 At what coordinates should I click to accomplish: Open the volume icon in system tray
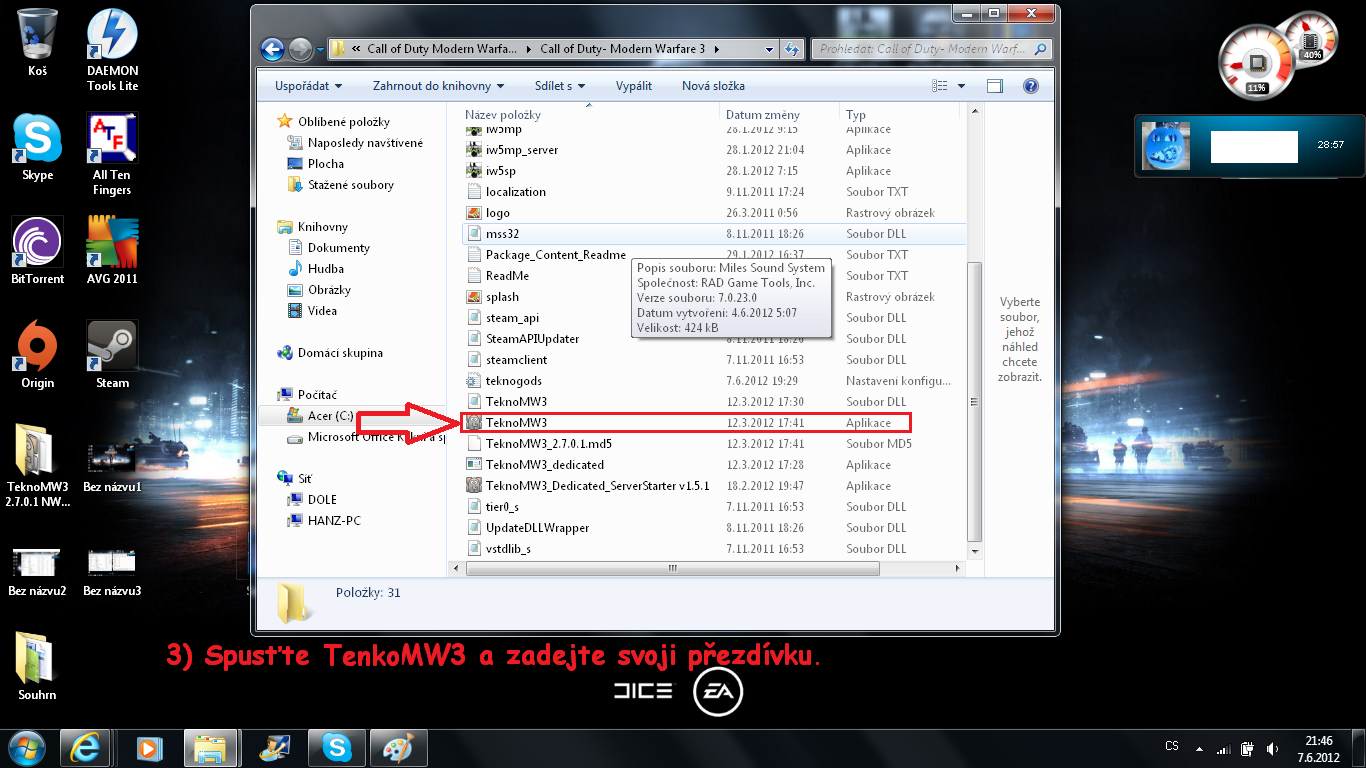coord(1271,748)
